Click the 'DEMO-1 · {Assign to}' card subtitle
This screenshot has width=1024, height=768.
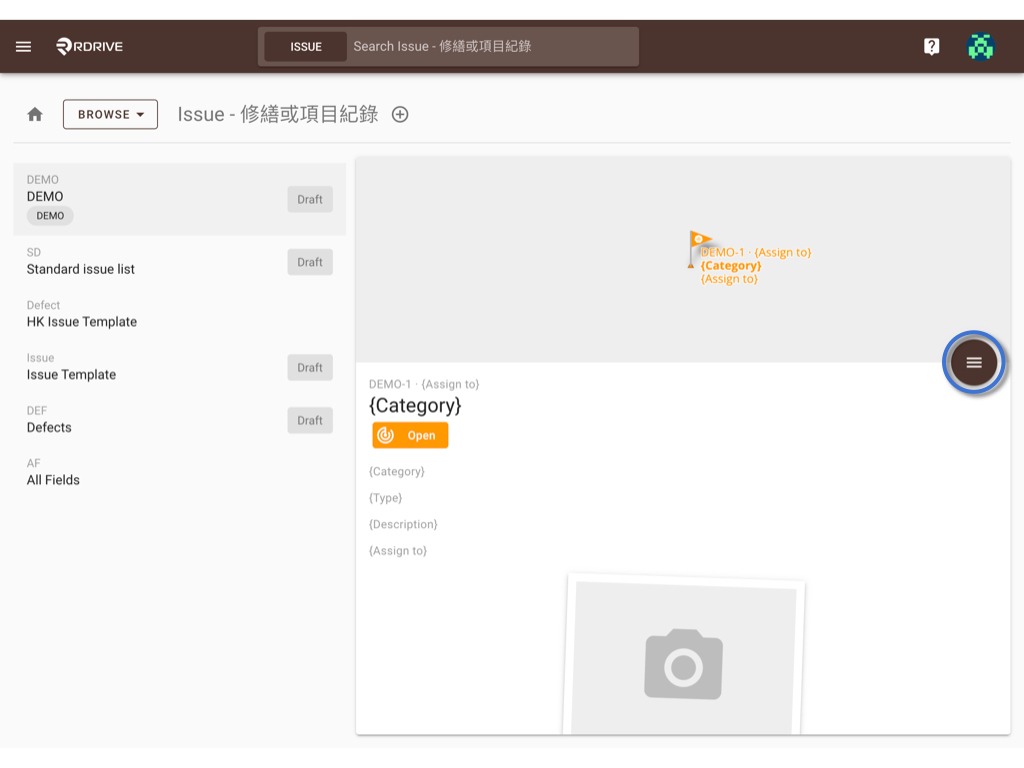424,384
